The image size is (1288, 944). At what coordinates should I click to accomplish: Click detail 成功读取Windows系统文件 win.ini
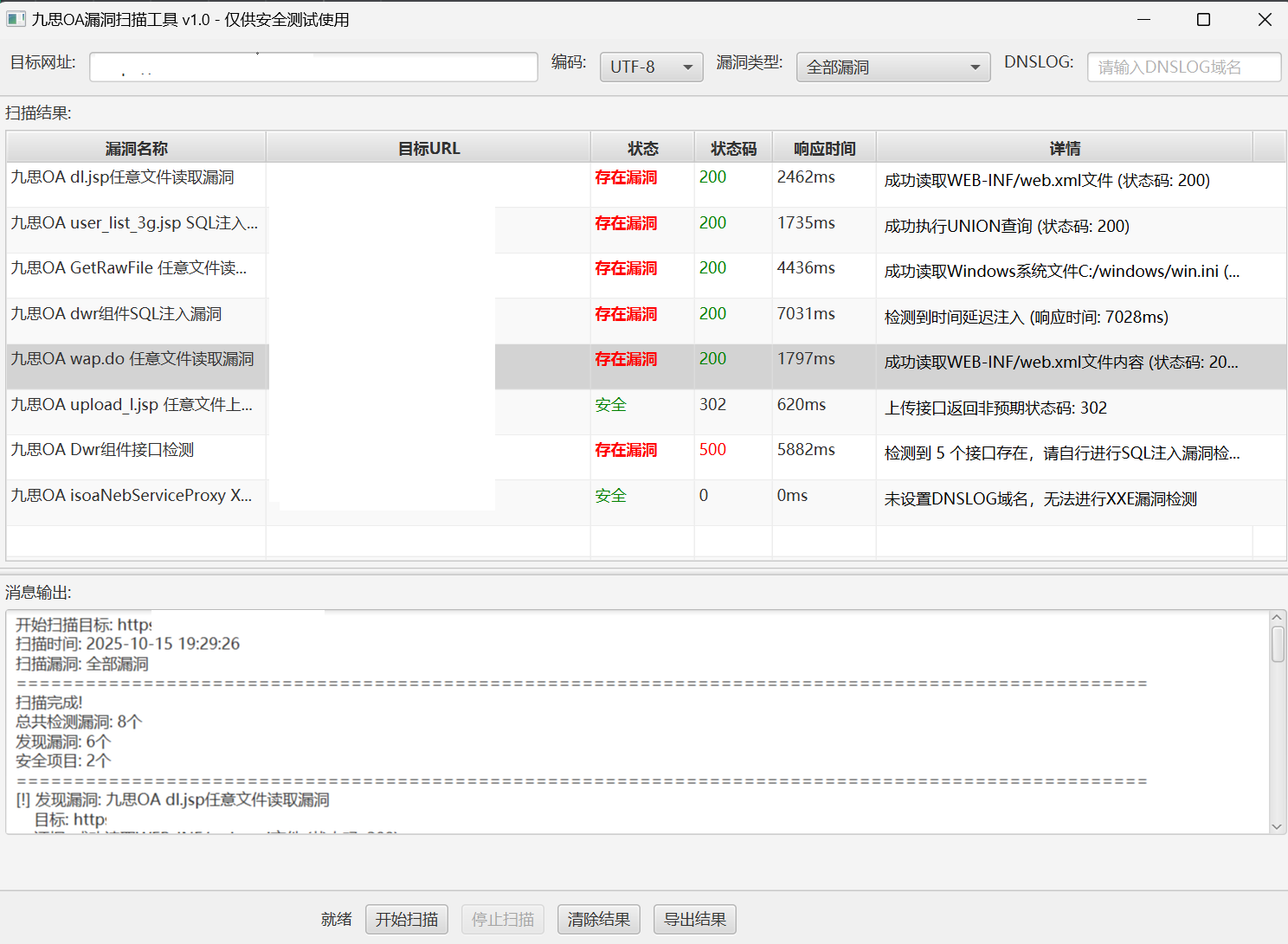1062,272
